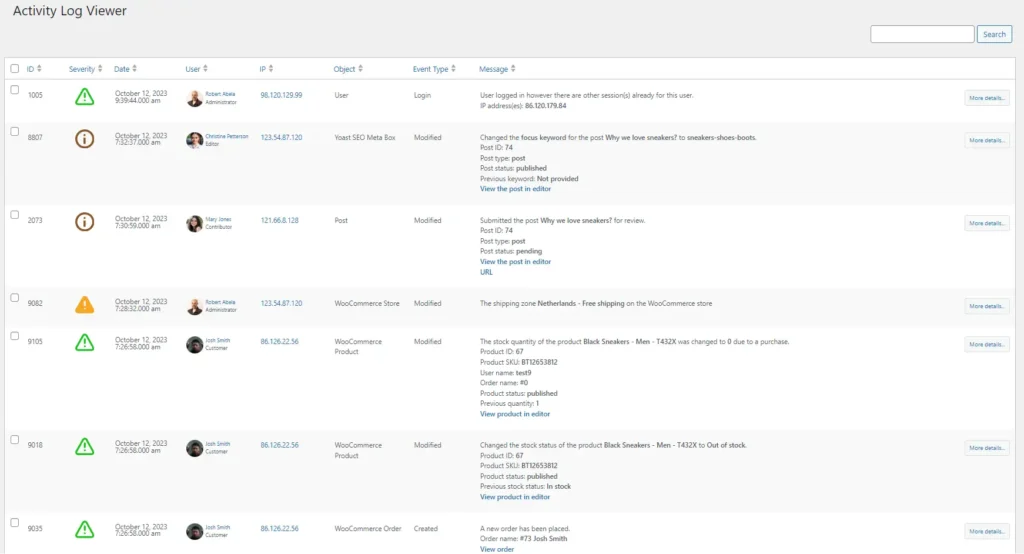Sort the log by Severity column
Screen dimensions: 1024x554
click(x=84, y=69)
